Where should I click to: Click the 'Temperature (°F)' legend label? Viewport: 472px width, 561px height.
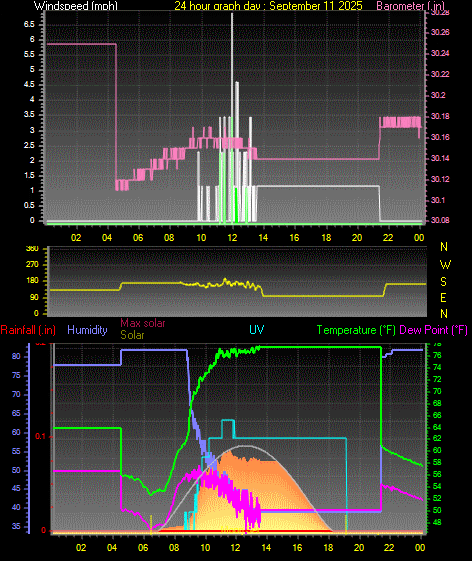click(356, 330)
